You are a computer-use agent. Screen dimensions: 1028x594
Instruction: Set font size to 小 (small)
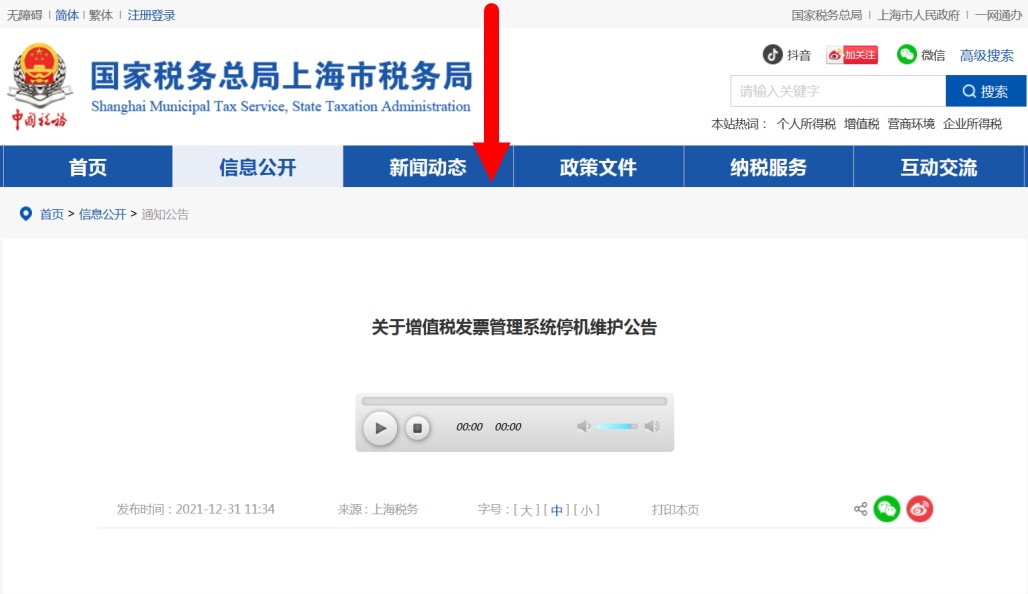pos(587,510)
